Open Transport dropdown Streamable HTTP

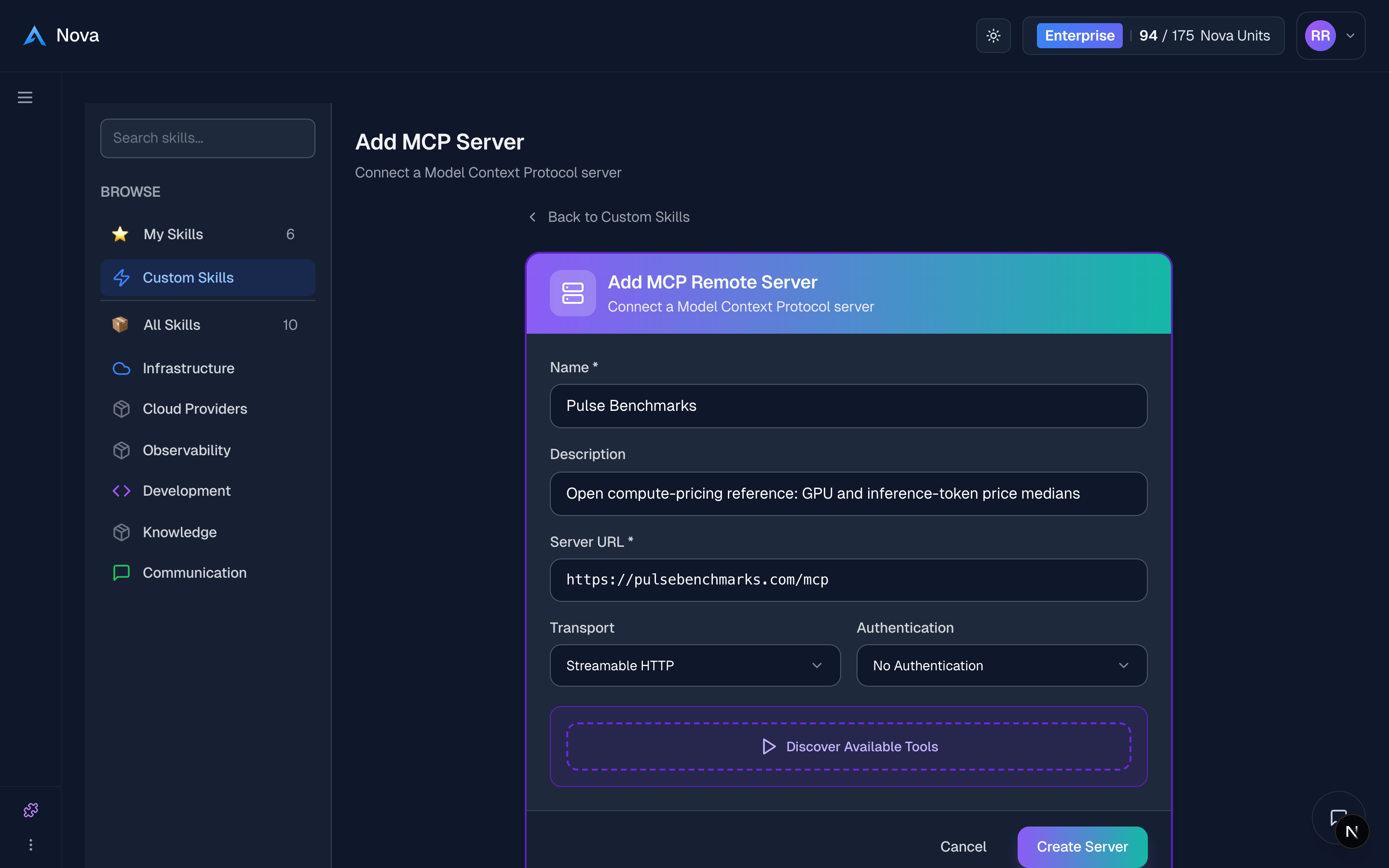(x=695, y=665)
